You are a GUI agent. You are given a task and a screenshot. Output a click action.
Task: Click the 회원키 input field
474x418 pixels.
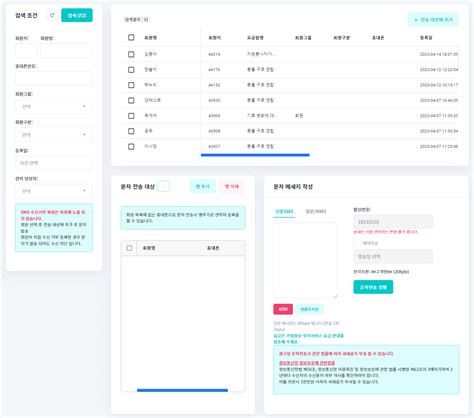coord(26,51)
